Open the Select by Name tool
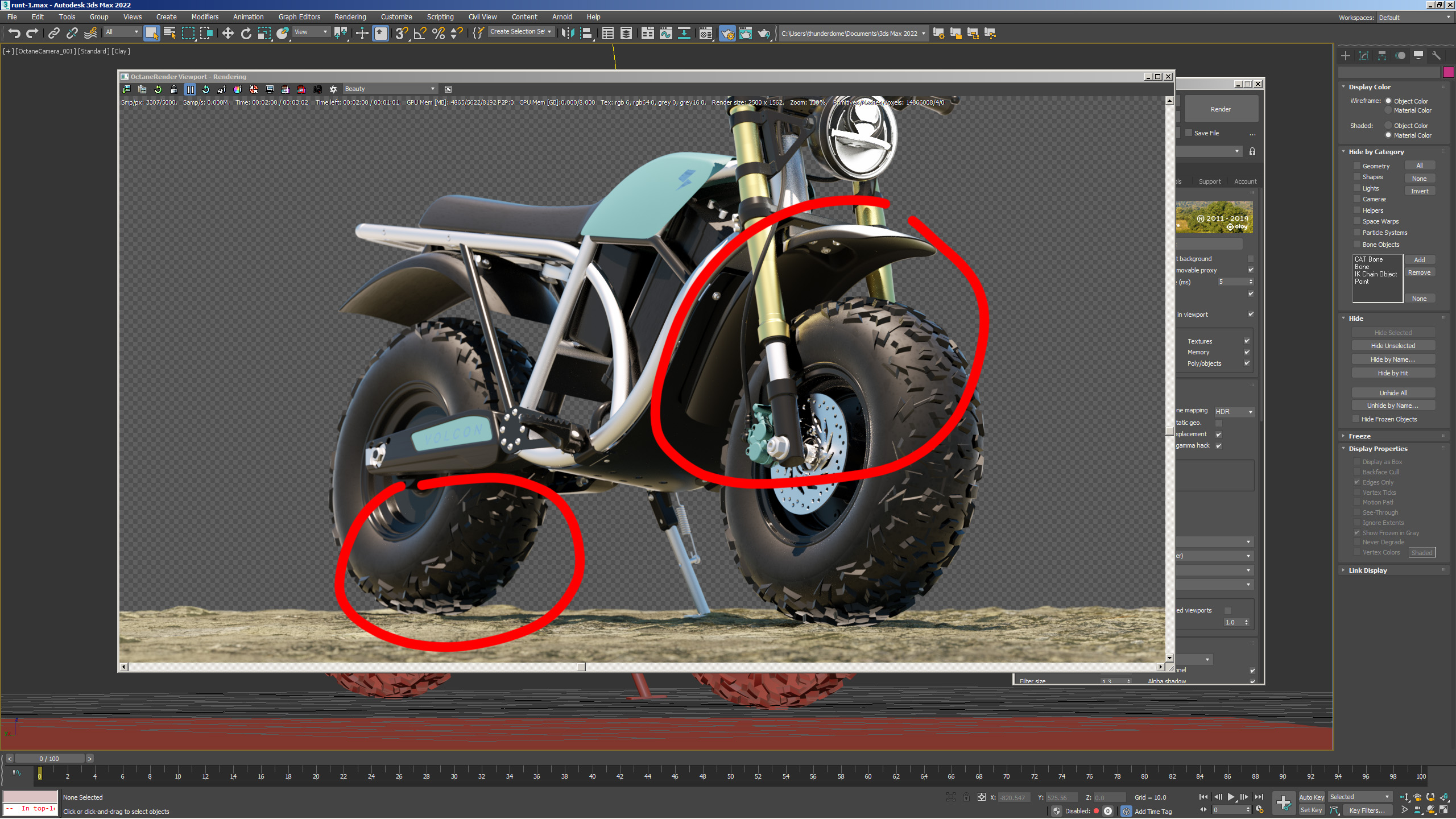This screenshot has height=819, width=1456. tap(169, 34)
